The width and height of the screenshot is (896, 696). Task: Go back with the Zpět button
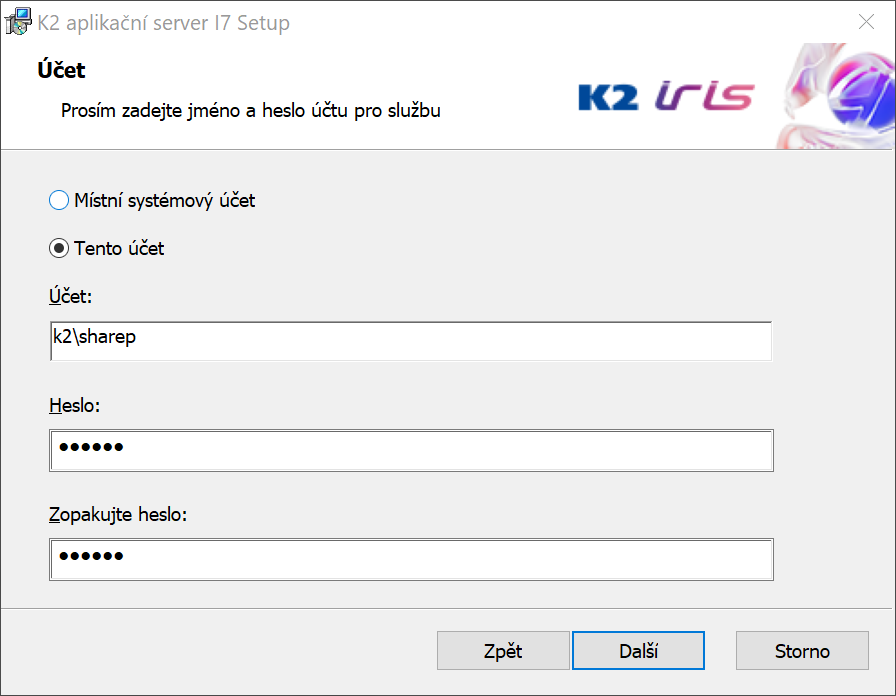coord(503,651)
